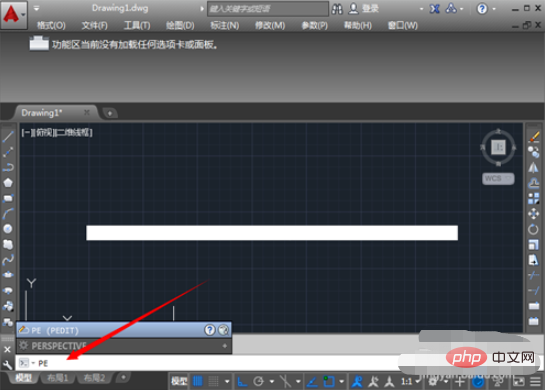The width and height of the screenshot is (545, 390).
Task: Select the Stretch modify tool
Action: (x=534, y=260)
